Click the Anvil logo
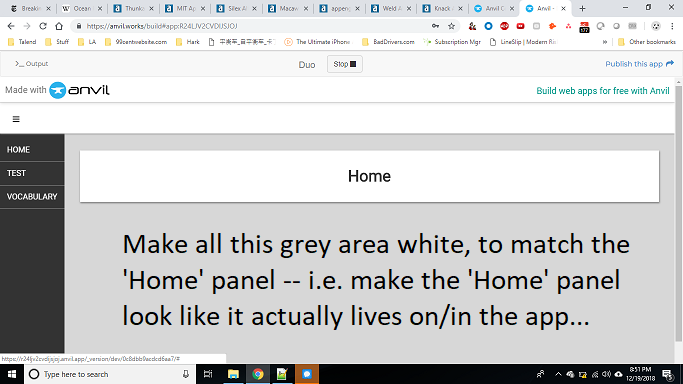Image resolution: width=683 pixels, height=384 pixels. pos(79,90)
